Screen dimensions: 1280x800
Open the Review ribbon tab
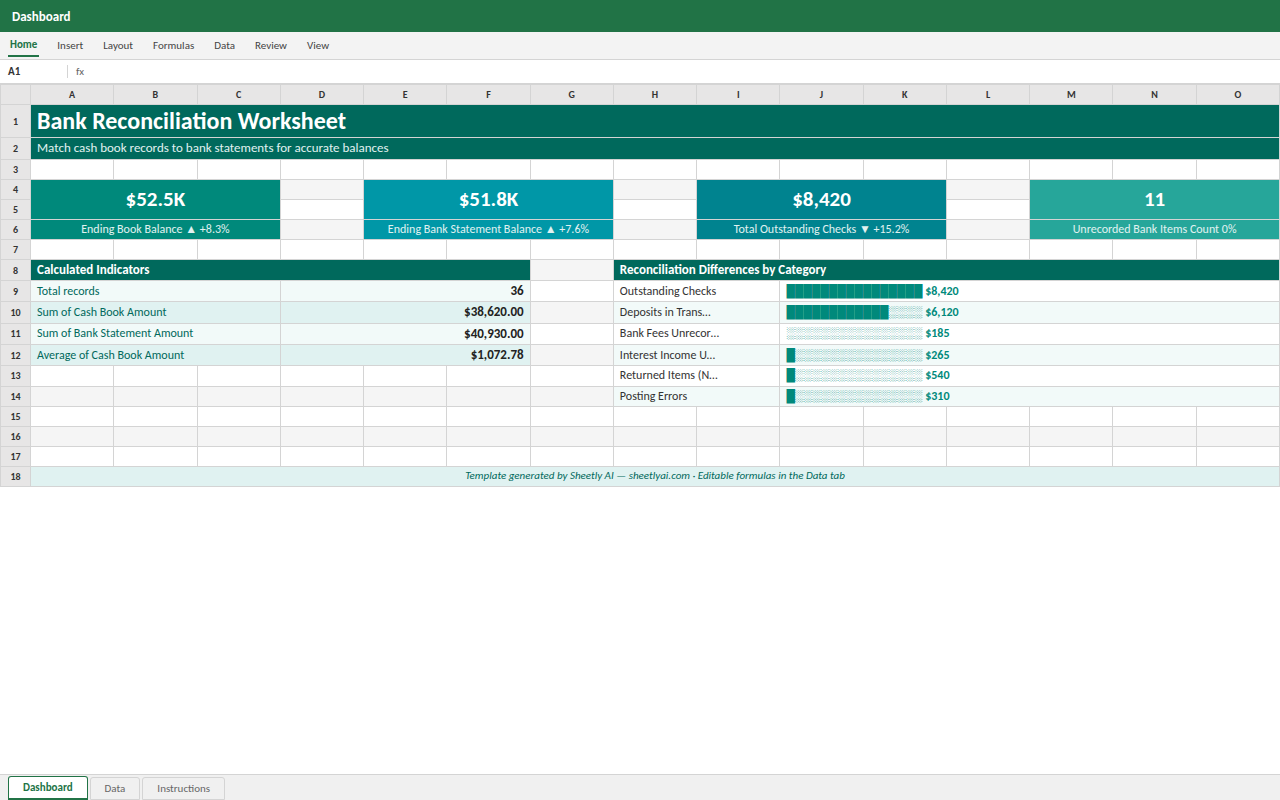coord(270,46)
